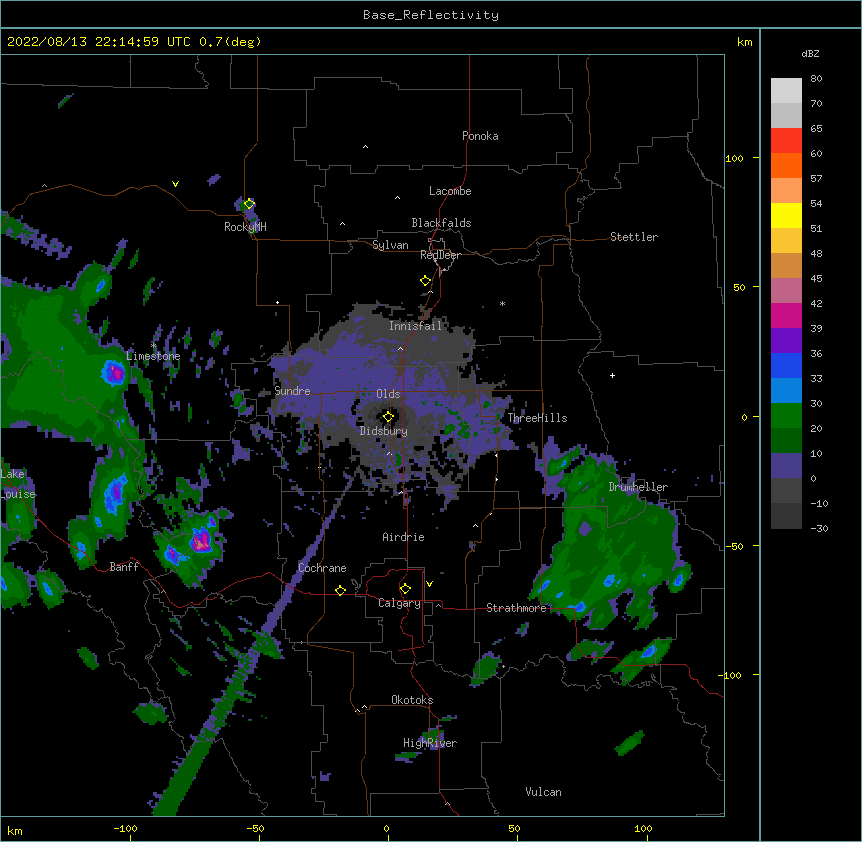Click the km unit label at top right
The image size is (862, 842).
click(744, 42)
